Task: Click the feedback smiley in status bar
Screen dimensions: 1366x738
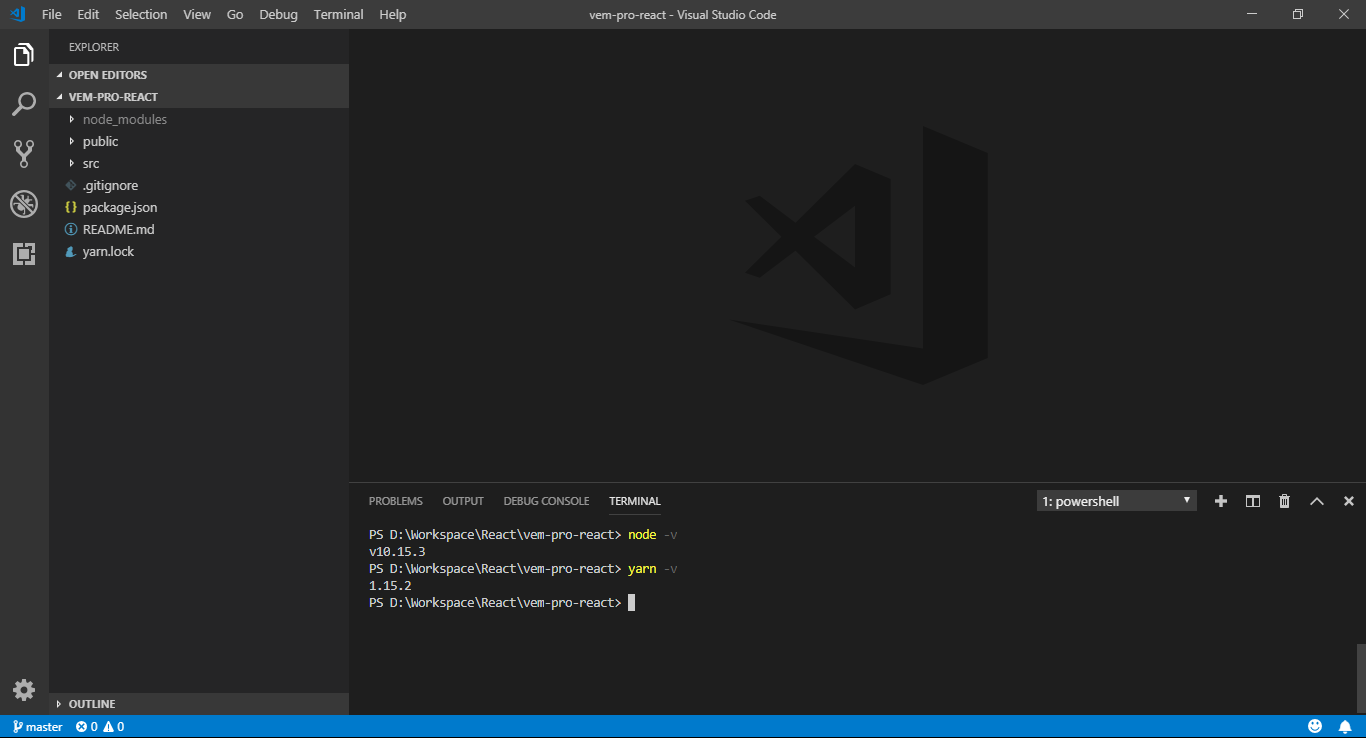Action: 1316,727
